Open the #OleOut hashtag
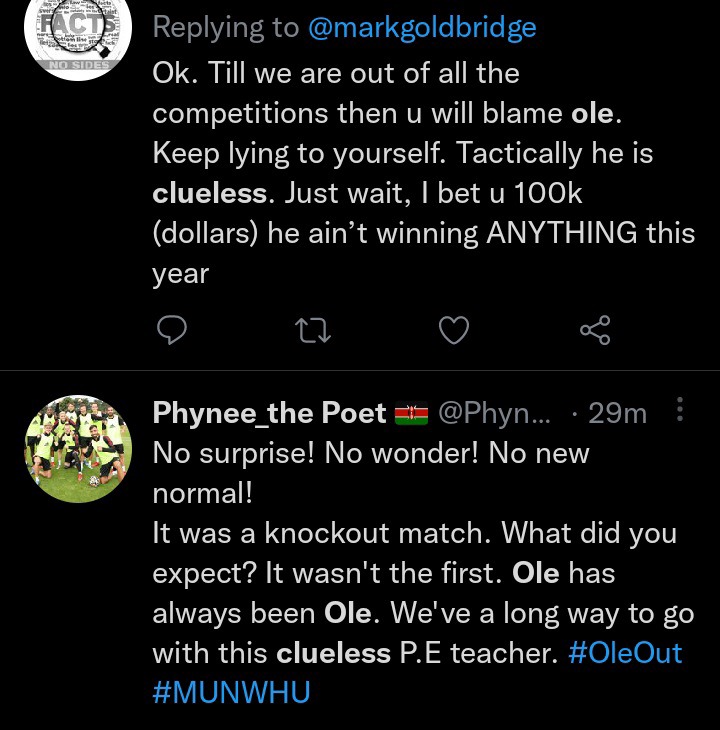 point(625,652)
